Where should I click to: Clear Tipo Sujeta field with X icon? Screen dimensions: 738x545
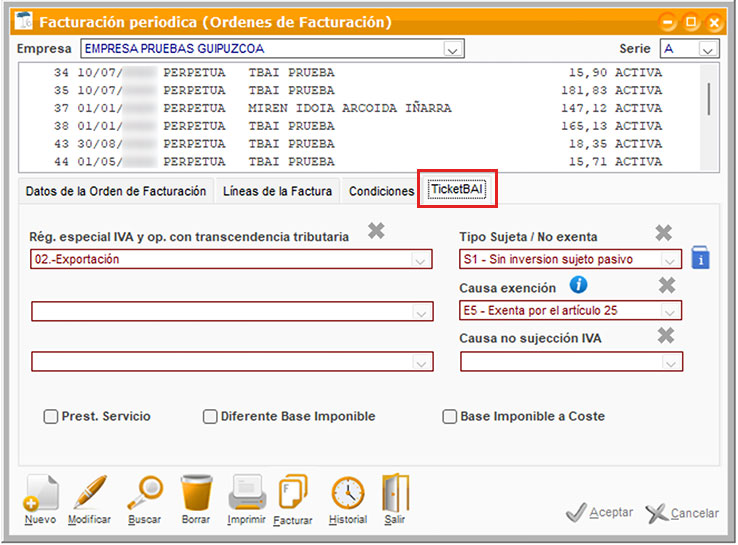pos(664,233)
